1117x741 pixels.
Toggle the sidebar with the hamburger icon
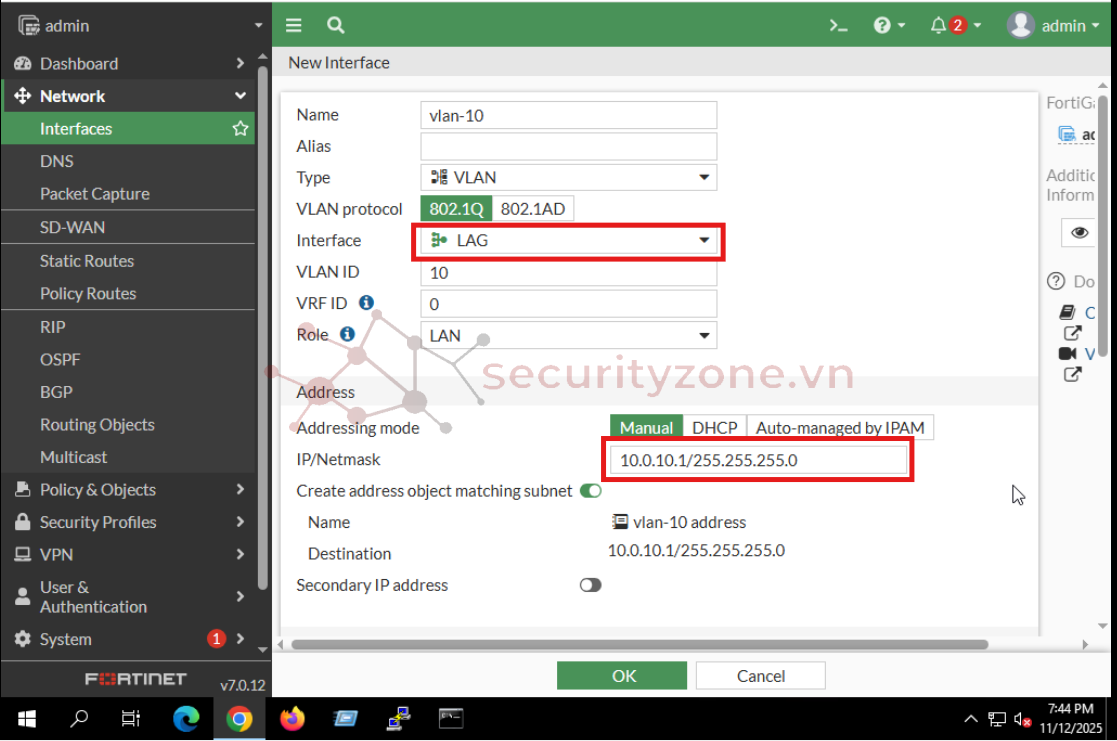click(x=293, y=25)
